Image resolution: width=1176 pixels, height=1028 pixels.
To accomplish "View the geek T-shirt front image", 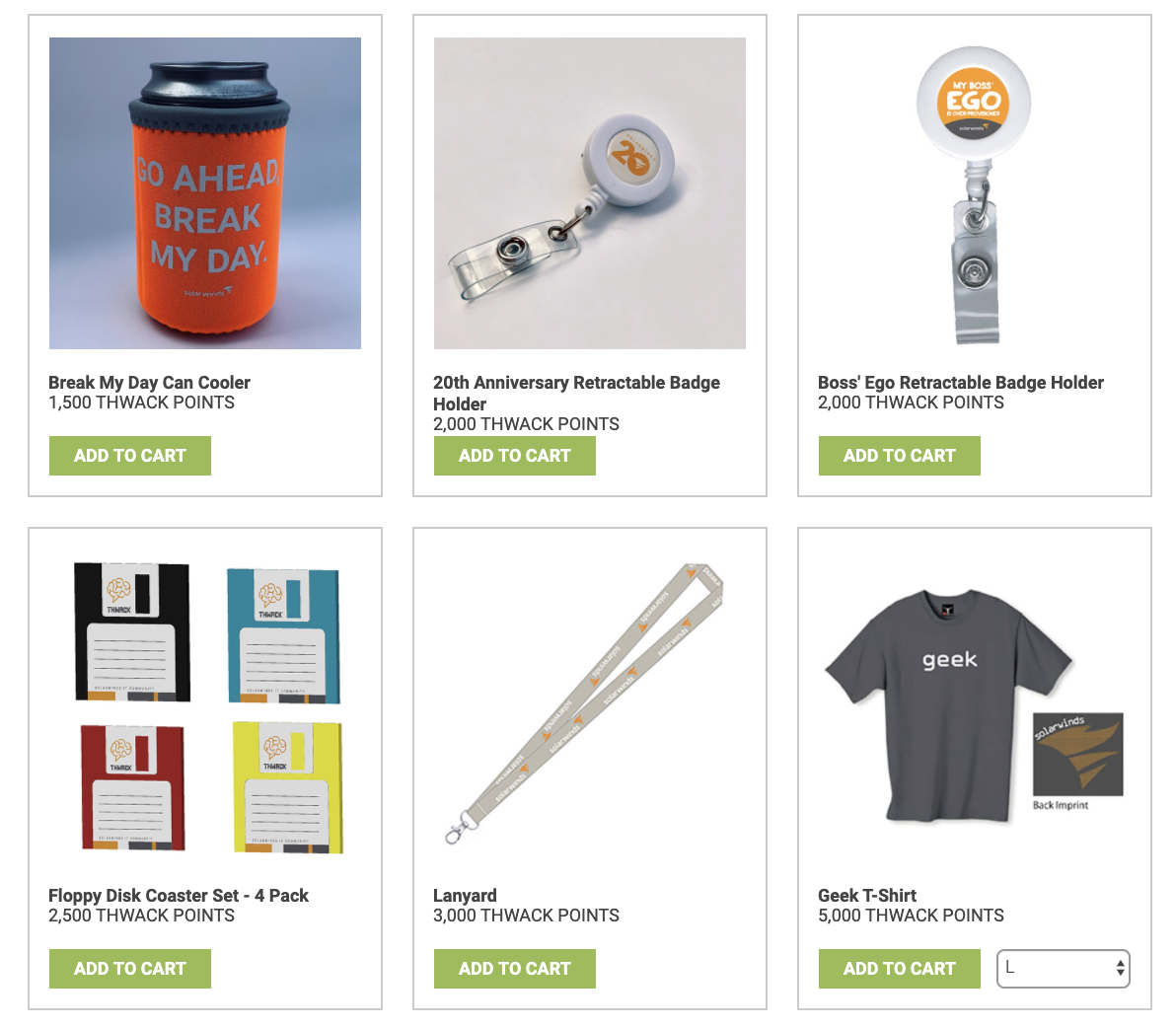I will point(948,704).
